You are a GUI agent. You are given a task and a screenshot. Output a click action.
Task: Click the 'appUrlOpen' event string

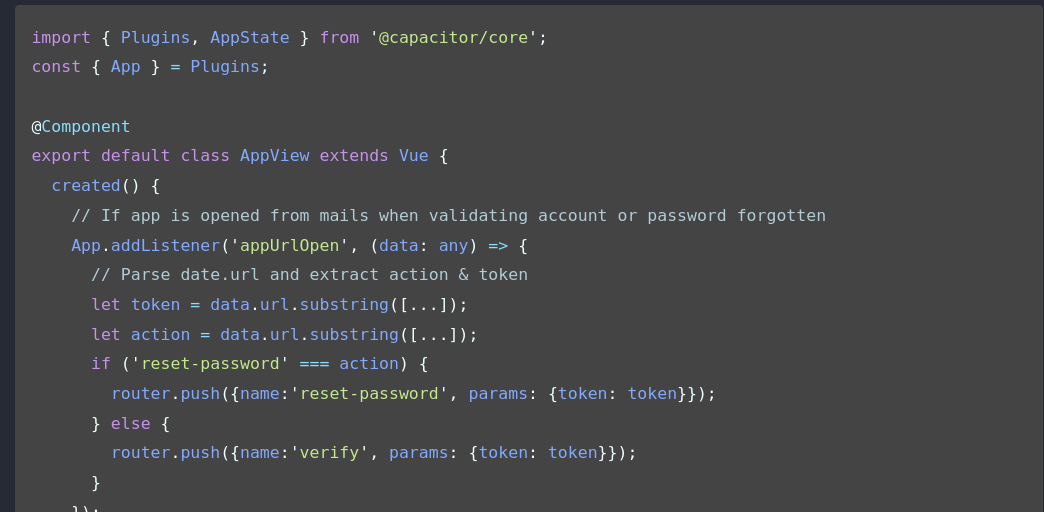point(290,245)
